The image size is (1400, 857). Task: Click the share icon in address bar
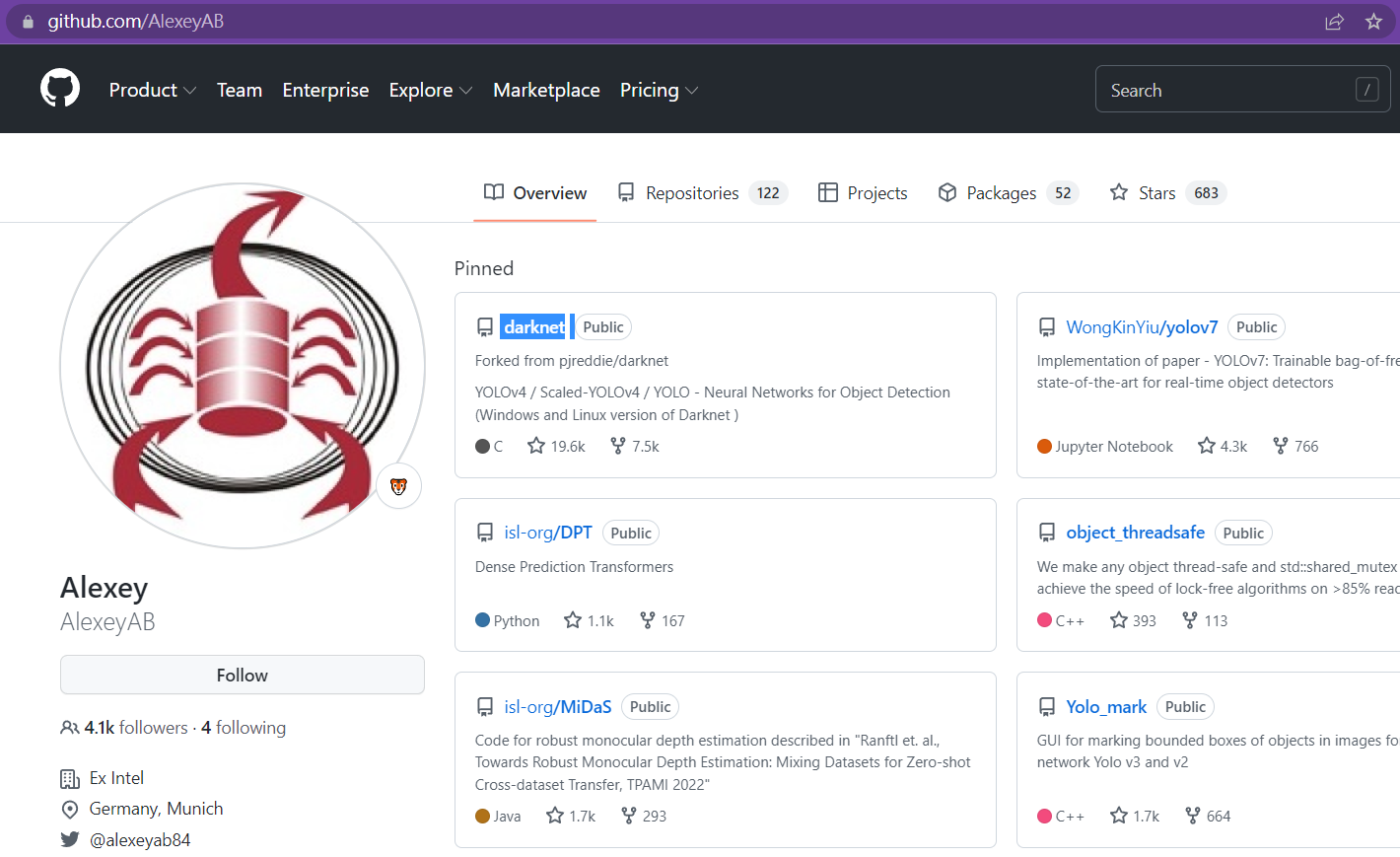click(x=1334, y=21)
